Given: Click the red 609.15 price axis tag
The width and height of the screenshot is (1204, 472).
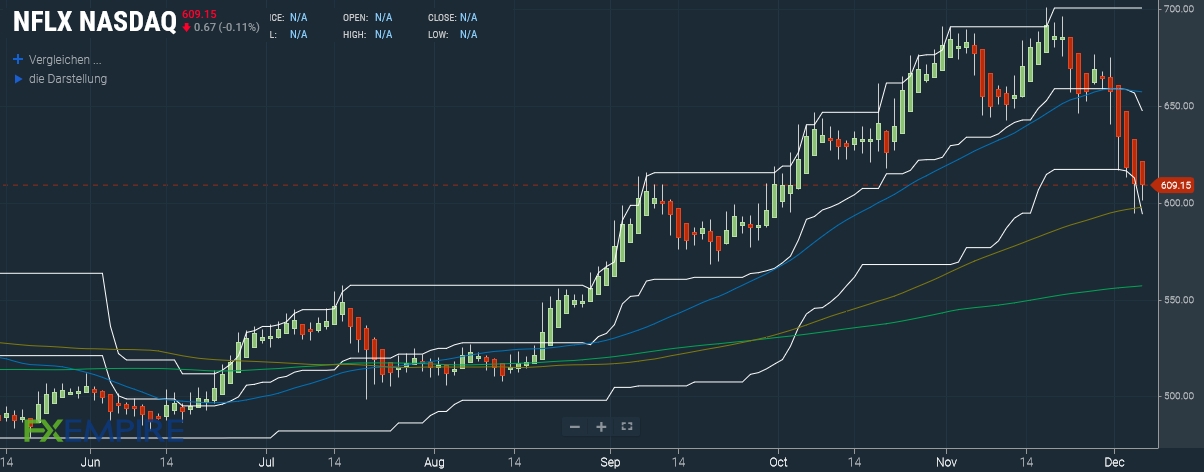Looking at the screenshot, I should (x=1173, y=185).
